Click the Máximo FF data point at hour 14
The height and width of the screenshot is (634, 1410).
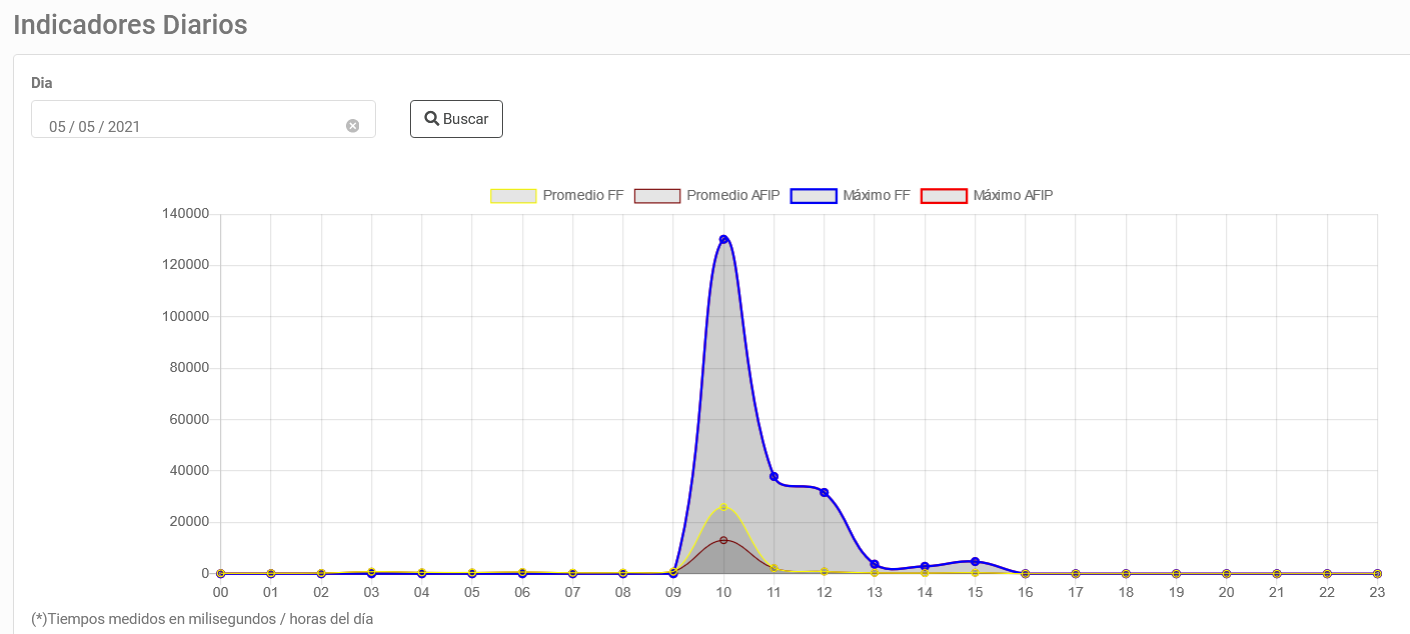click(925, 566)
